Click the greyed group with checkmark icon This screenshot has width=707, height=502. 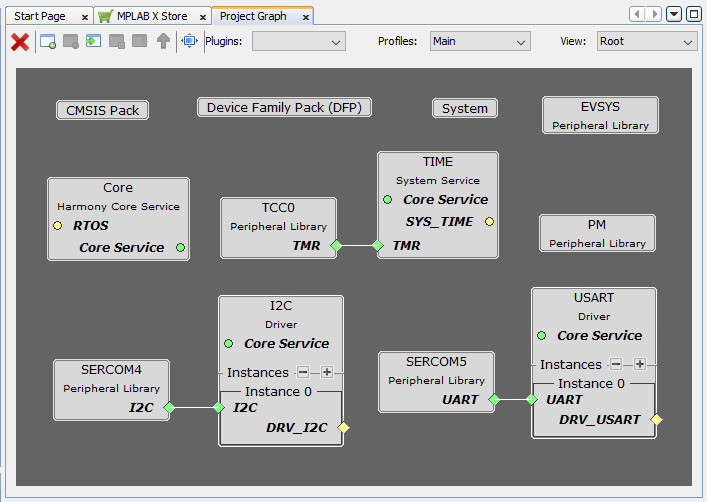(x=117, y=41)
